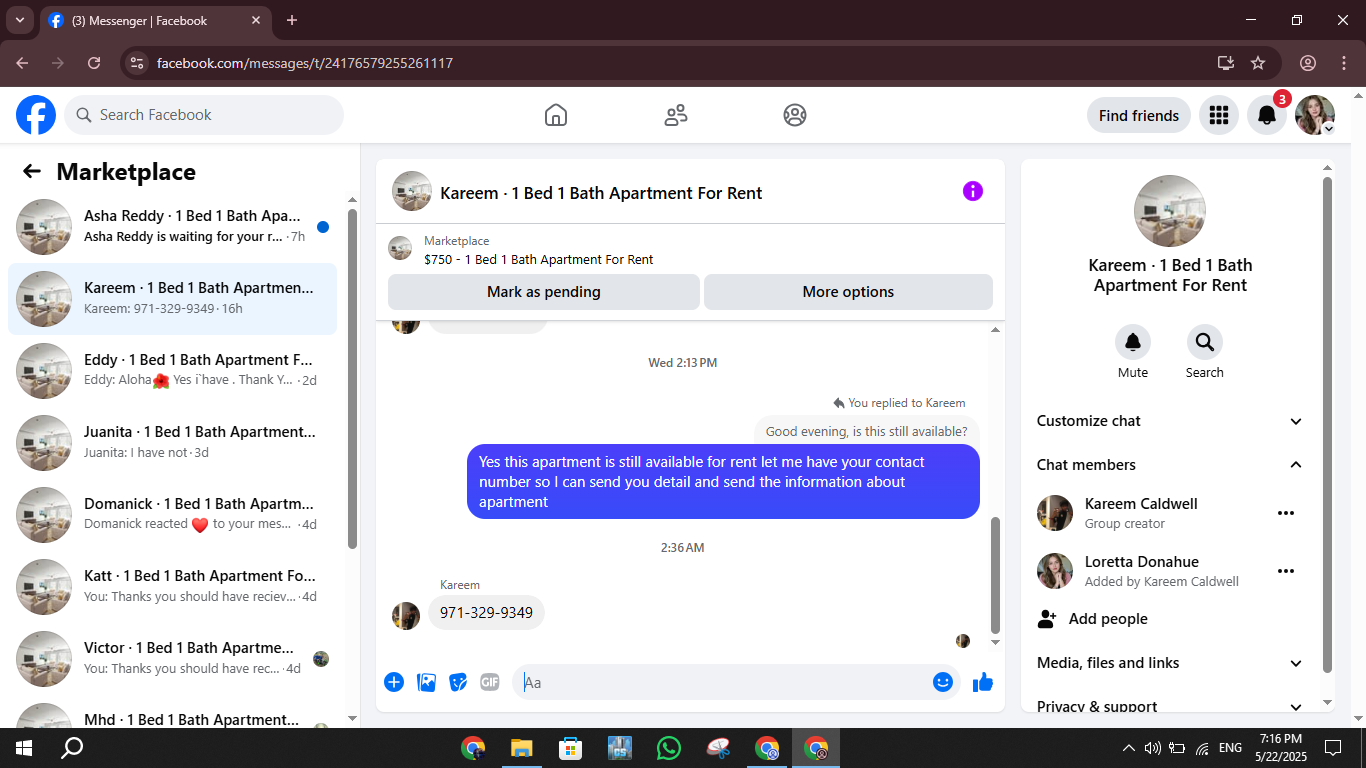
Task: Collapse the Chat members section
Action: [x=1170, y=465]
